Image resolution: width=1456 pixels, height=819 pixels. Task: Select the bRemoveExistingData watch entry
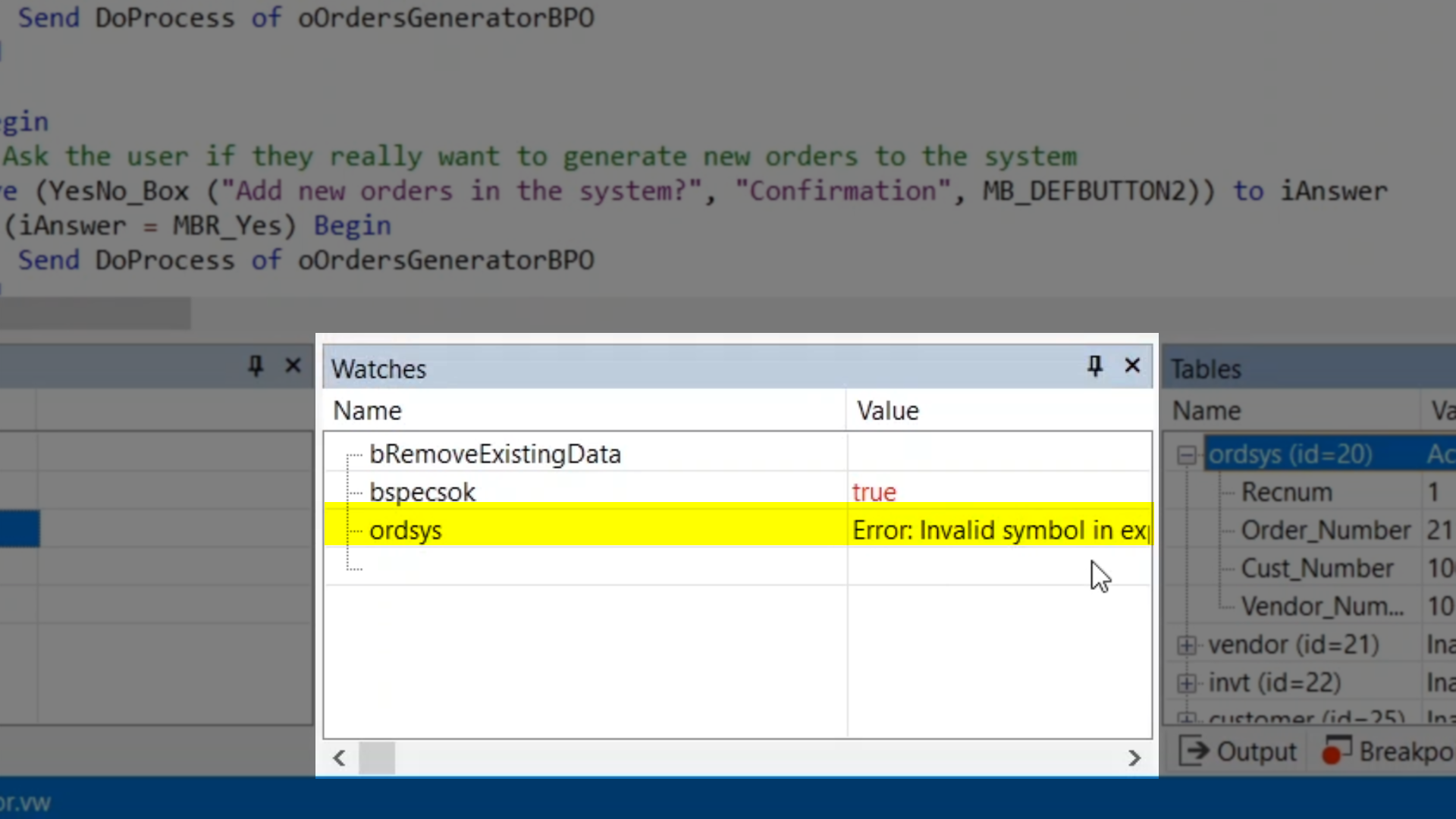pos(494,454)
